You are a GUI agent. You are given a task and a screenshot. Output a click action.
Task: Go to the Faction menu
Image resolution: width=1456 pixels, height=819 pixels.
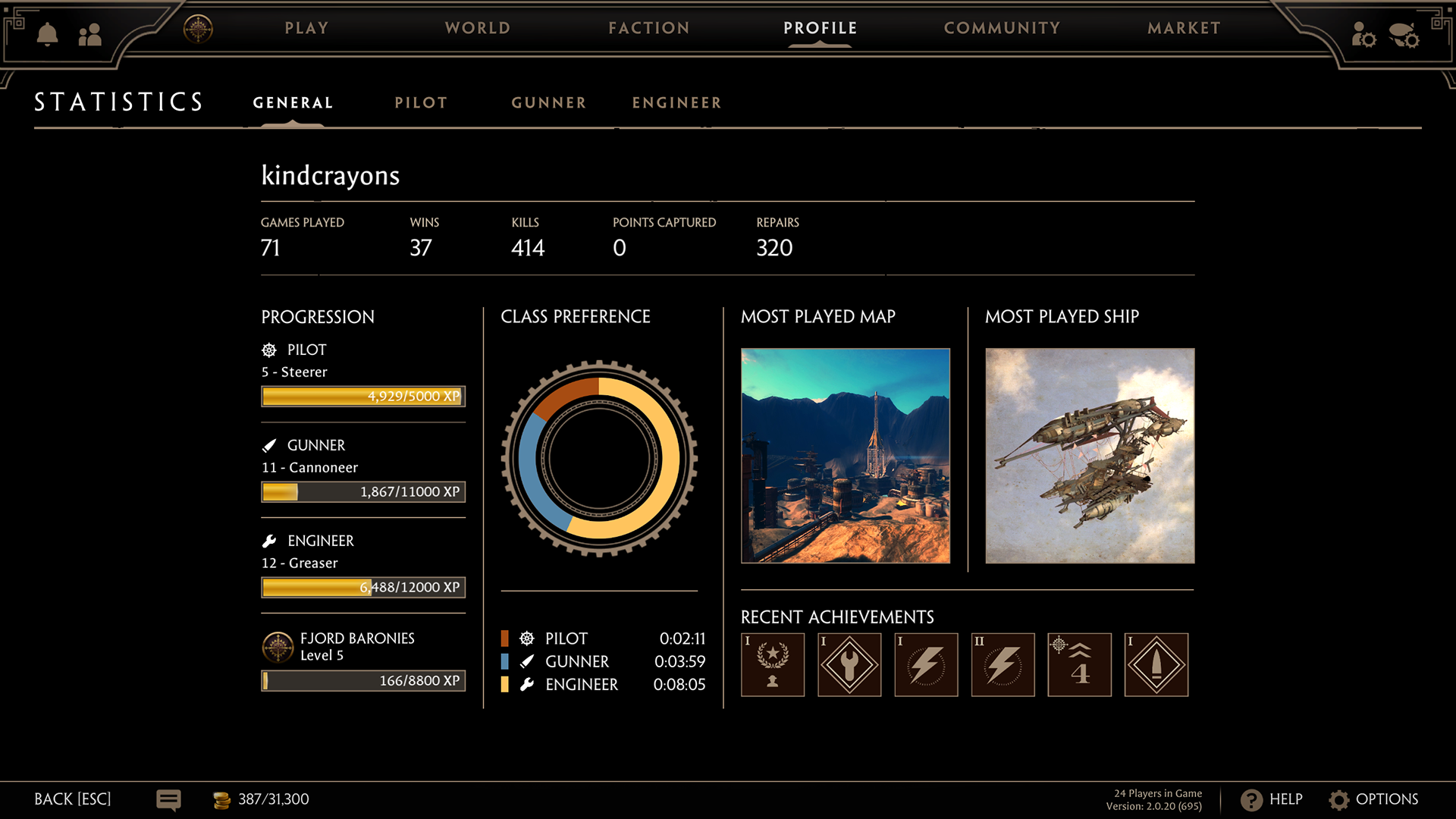tap(649, 28)
